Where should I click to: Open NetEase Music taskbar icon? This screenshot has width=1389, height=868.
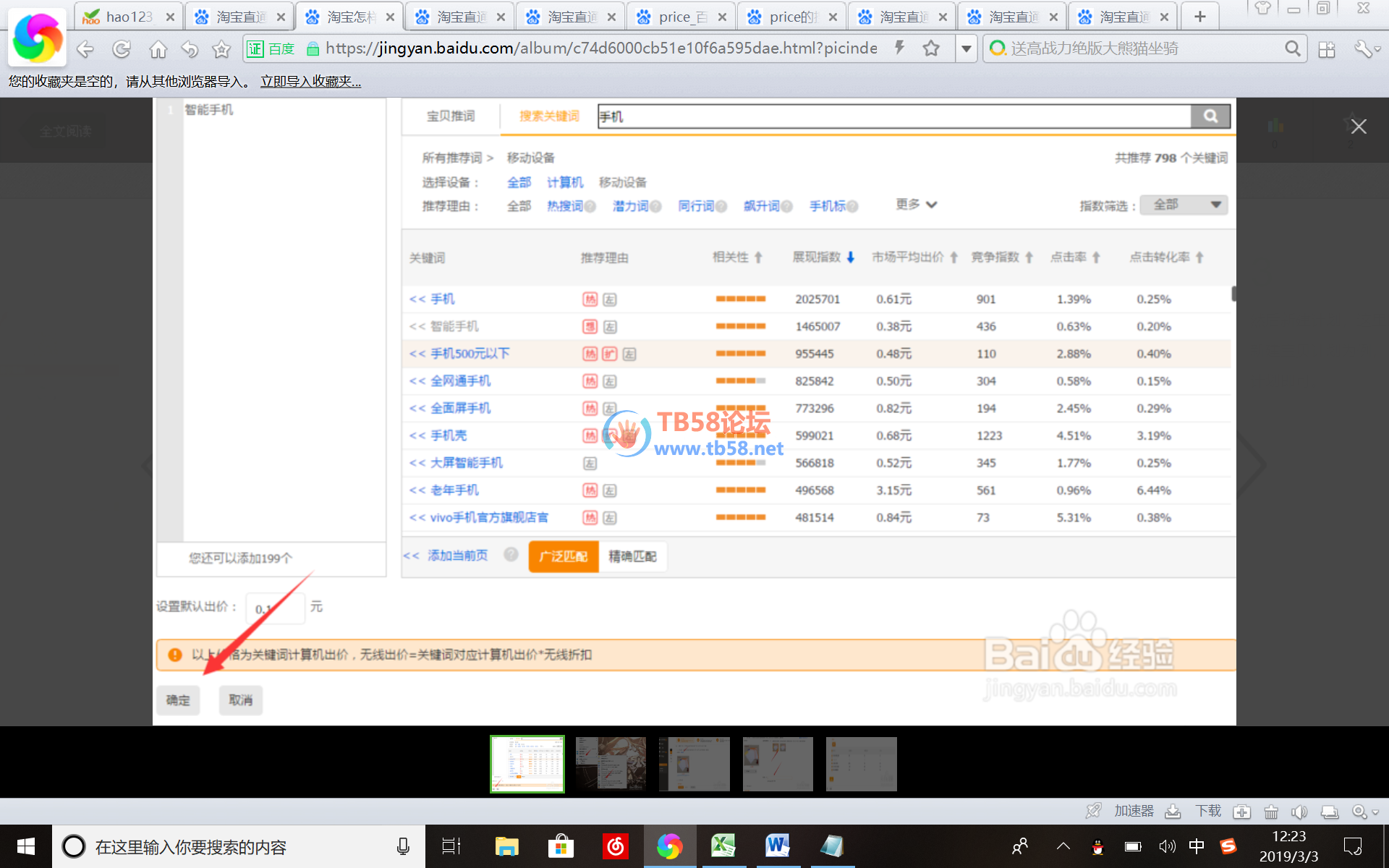pyautogui.click(x=616, y=846)
